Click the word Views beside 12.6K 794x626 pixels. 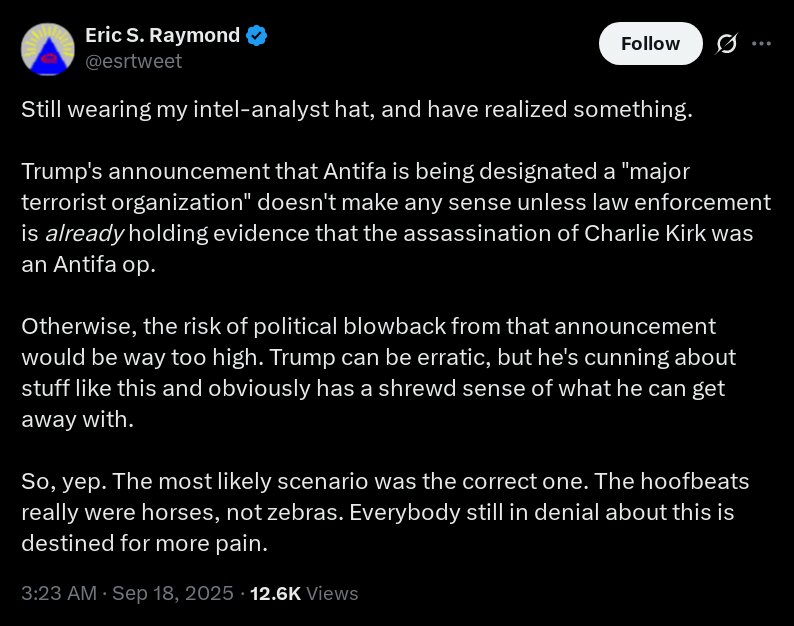332,594
